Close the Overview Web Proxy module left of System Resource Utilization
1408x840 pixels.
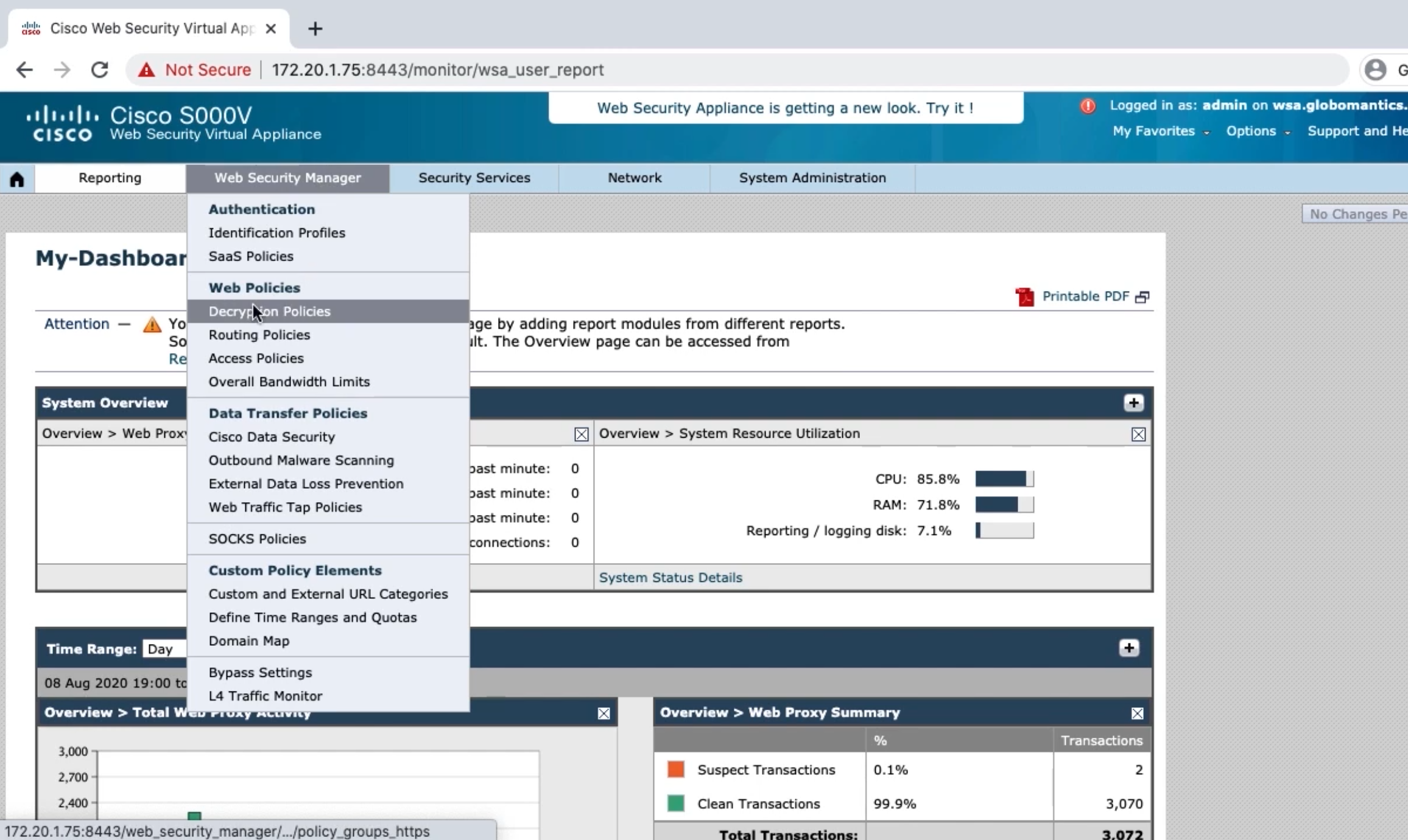click(582, 434)
